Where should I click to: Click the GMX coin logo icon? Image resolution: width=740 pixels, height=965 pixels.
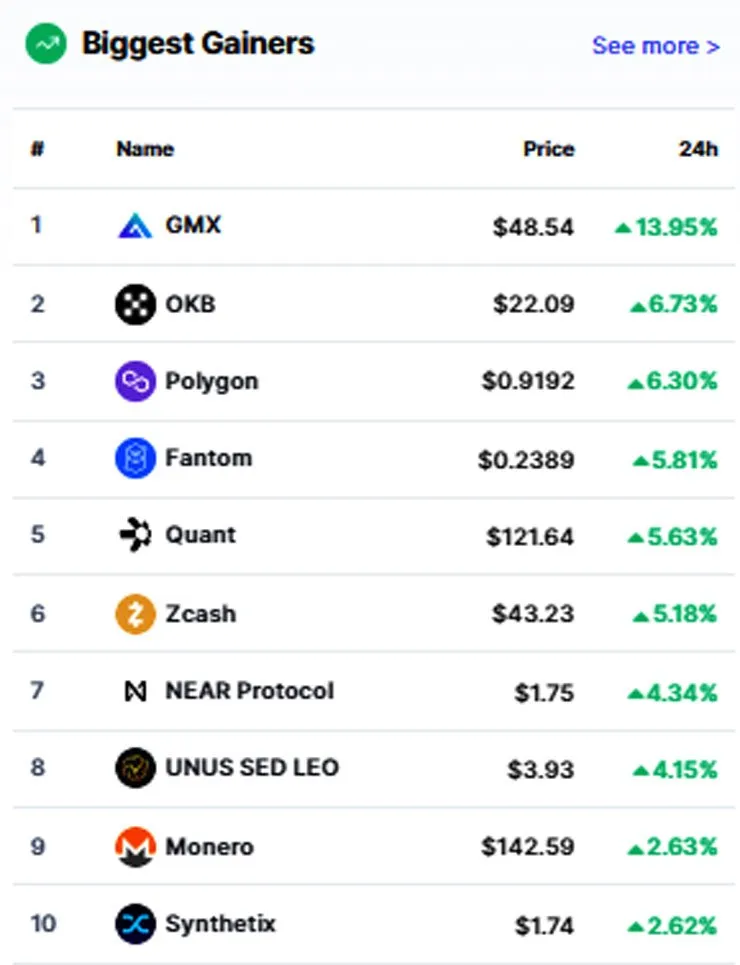135,226
